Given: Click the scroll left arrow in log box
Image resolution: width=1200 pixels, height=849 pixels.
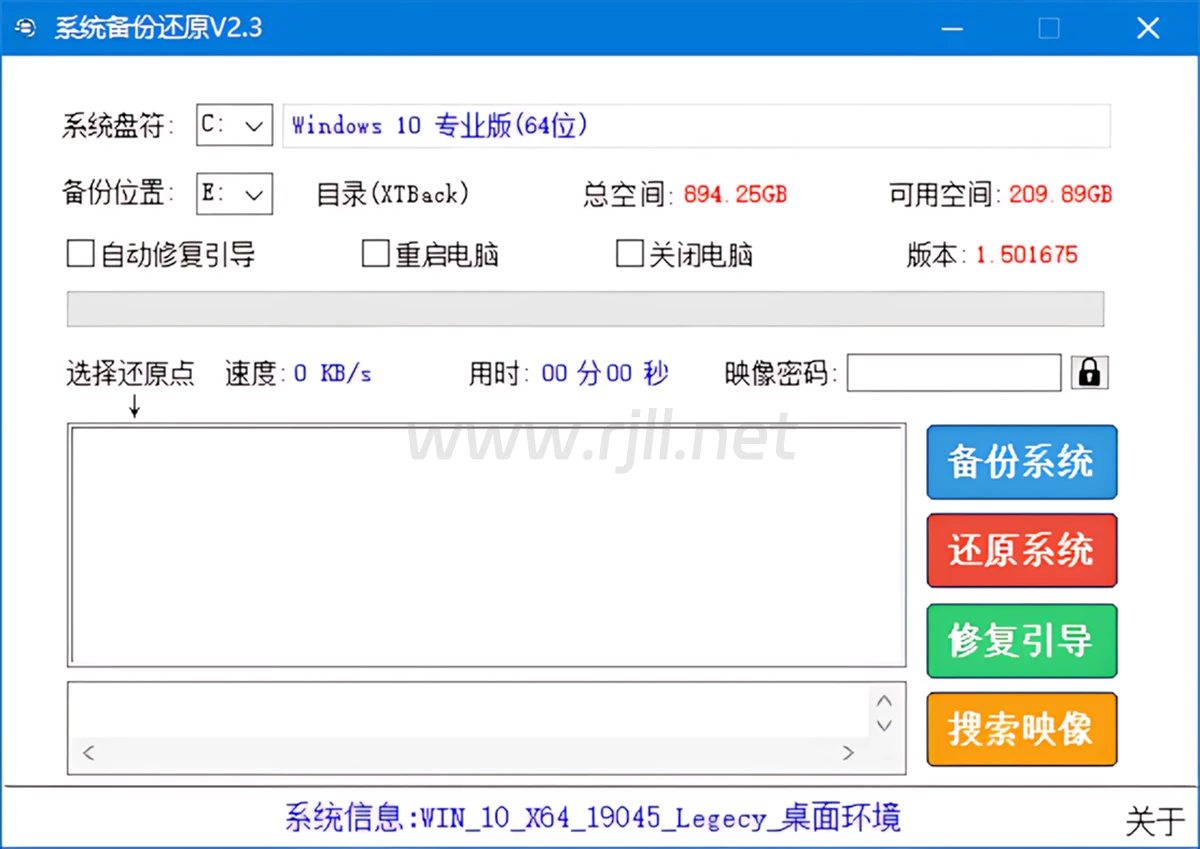Looking at the screenshot, I should (88, 753).
